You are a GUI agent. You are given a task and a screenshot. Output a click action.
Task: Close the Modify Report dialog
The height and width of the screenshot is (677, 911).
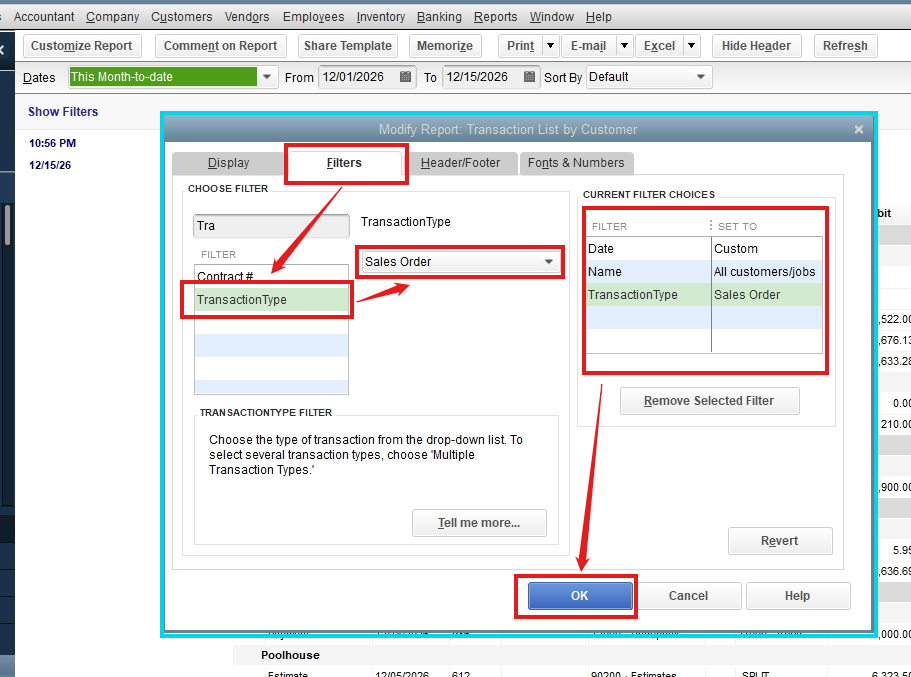[x=859, y=130]
